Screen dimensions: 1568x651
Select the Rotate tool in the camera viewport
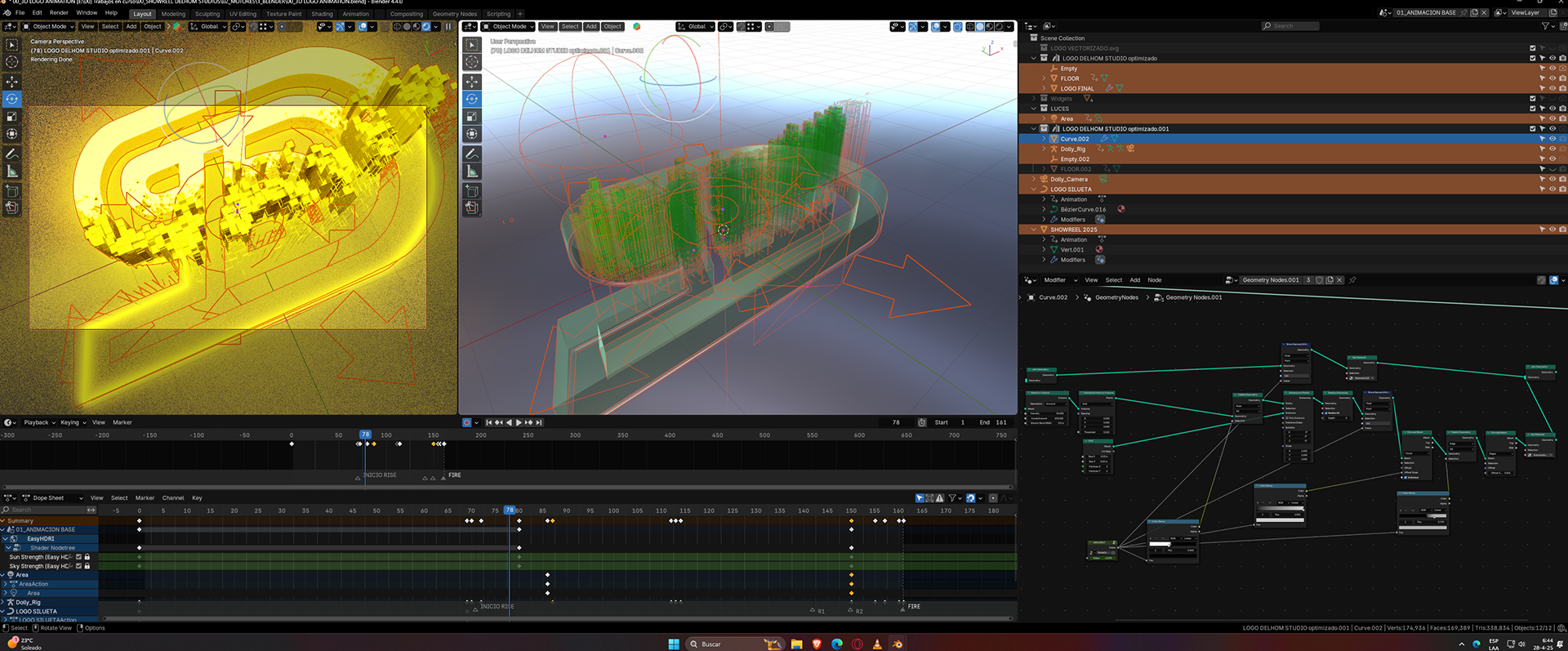tap(12, 99)
